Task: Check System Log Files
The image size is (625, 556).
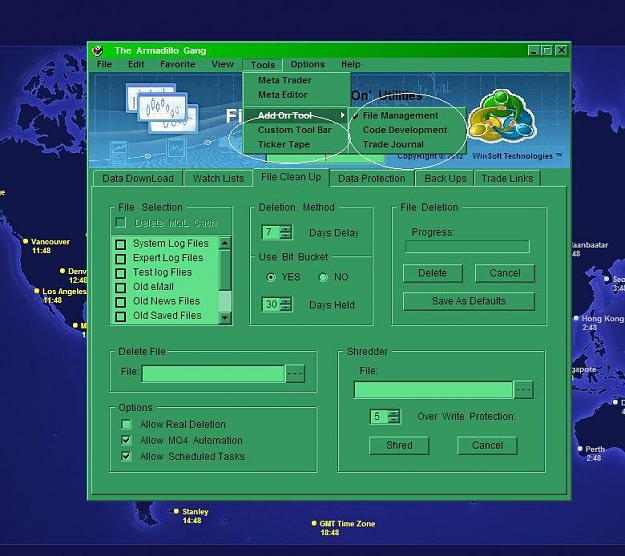Action: coord(120,244)
